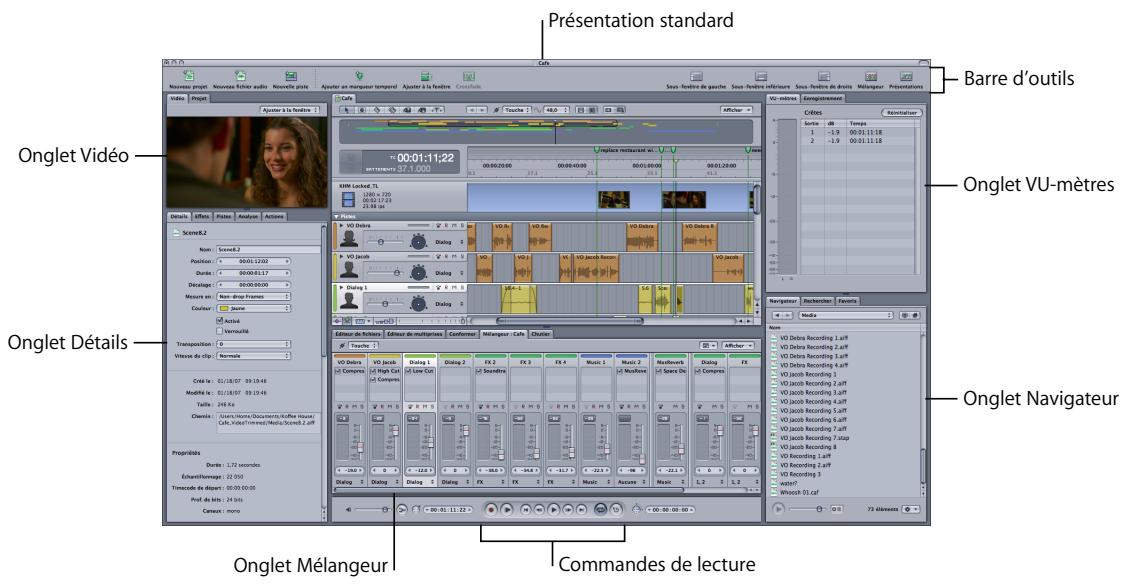The height and width of the screenshot is (584, 1123).
Task: Open the Actions tab
Action: [274, 216]
